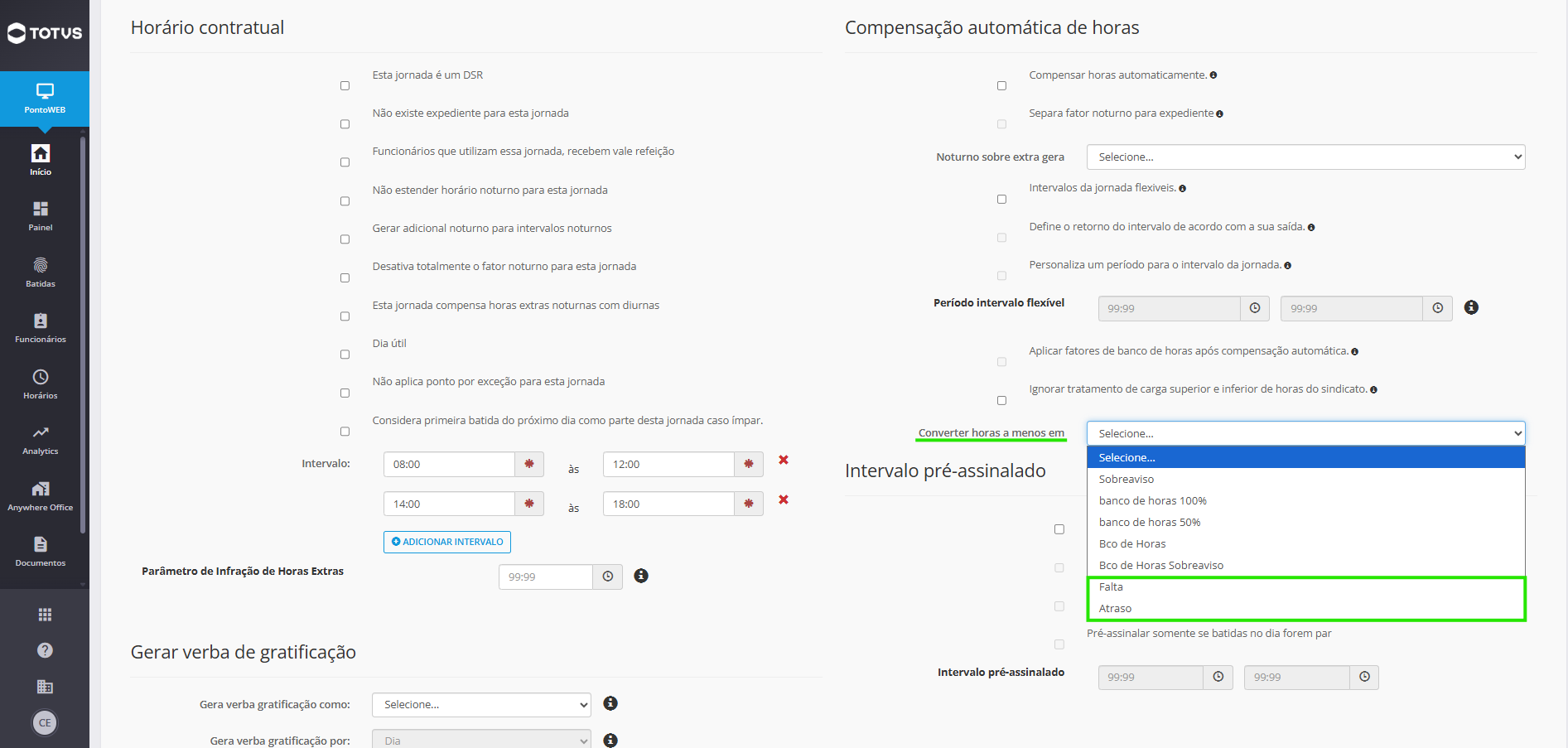Viewport: 1568px width, 748px height.
Task: Click the sidebar vertical scrollbar
Action: coord(83,335)
